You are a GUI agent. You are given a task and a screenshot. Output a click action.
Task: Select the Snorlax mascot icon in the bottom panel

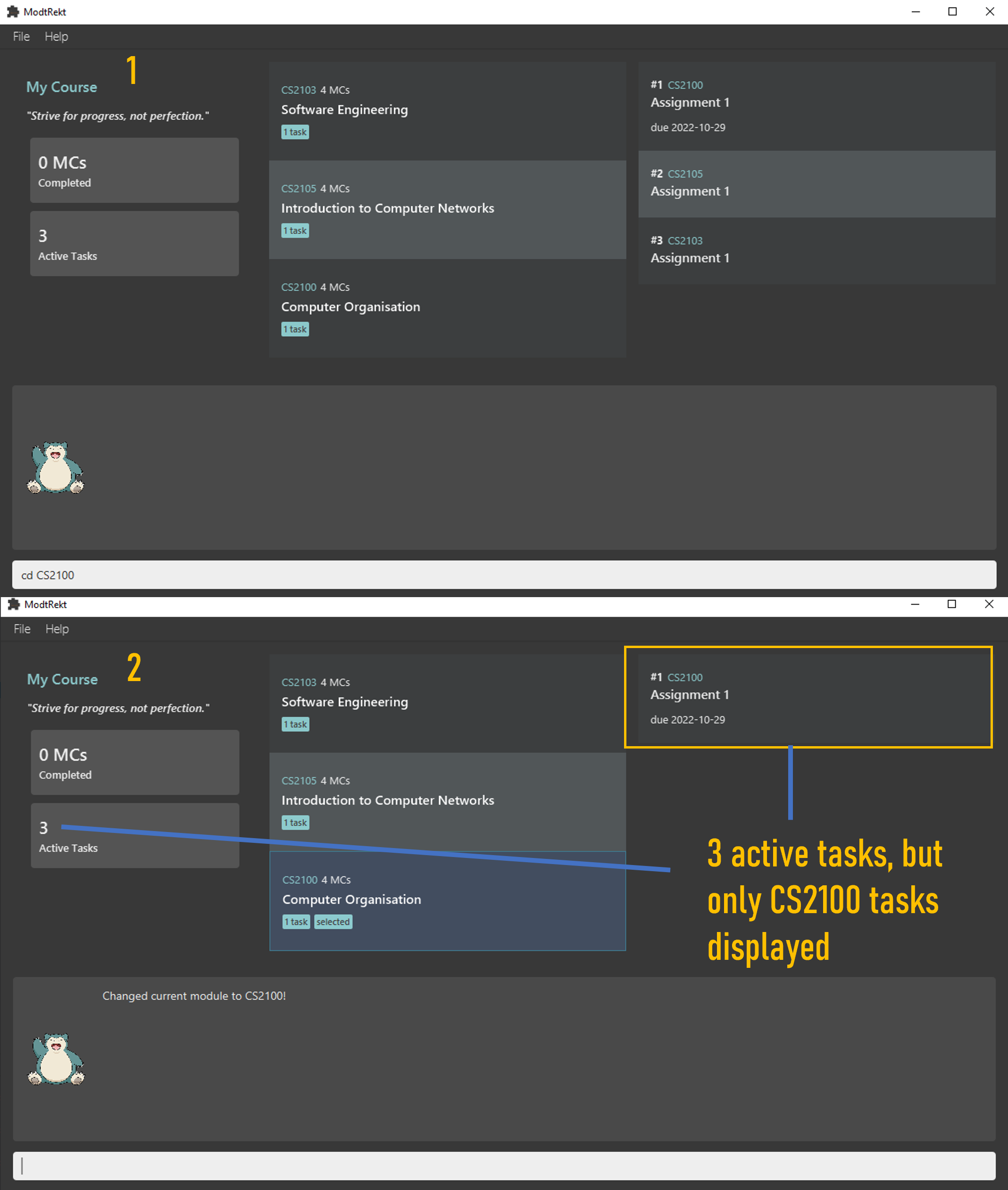click(55, 1059)
